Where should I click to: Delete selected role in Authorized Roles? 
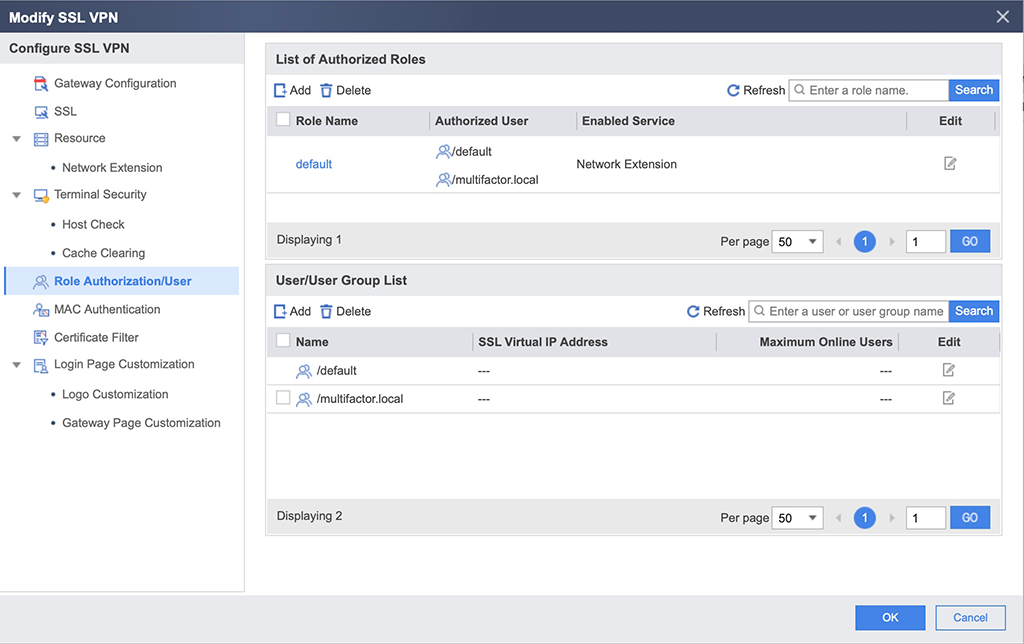[345, 90]
